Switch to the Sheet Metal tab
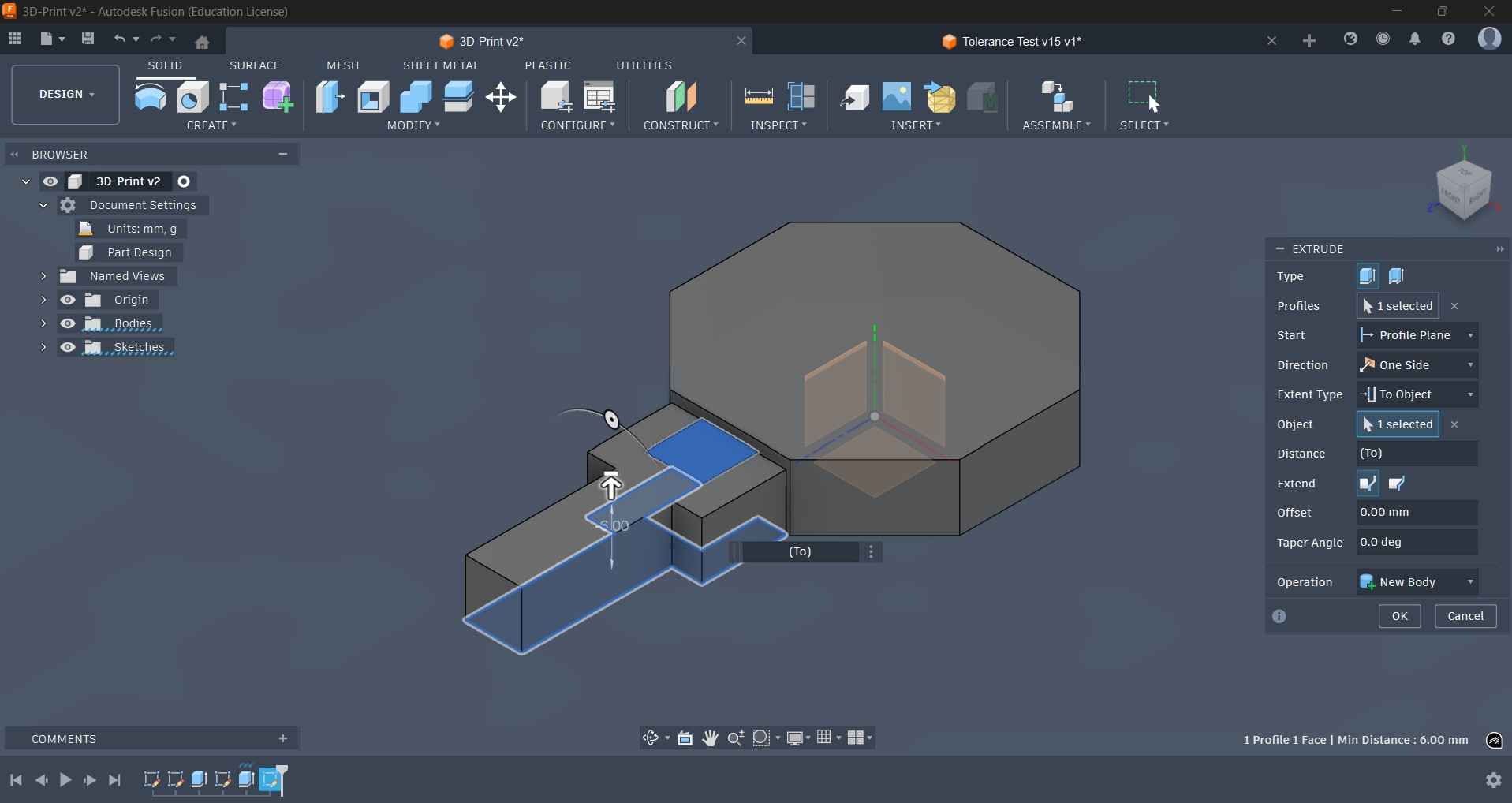The image size is (1512, 803). [441, 65]
